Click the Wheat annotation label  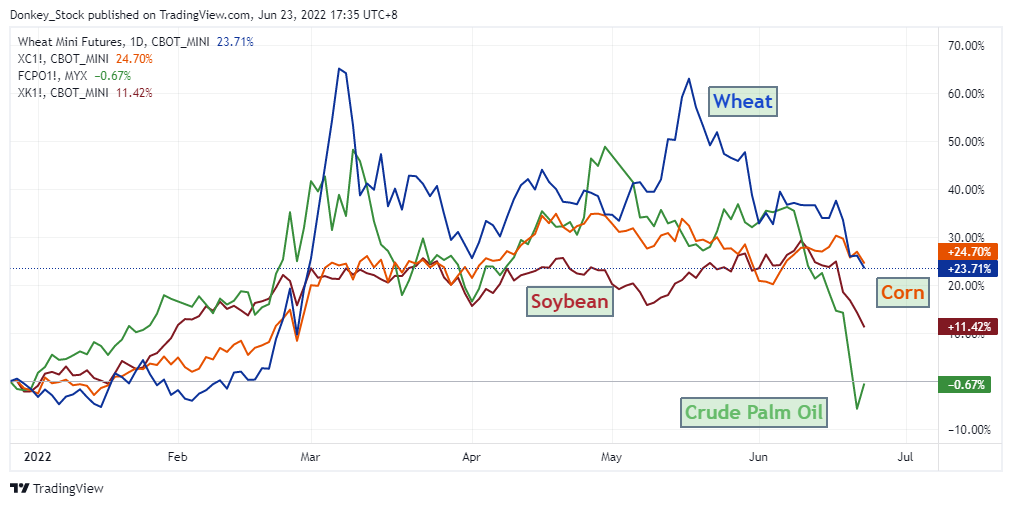(x=744, y=101)
